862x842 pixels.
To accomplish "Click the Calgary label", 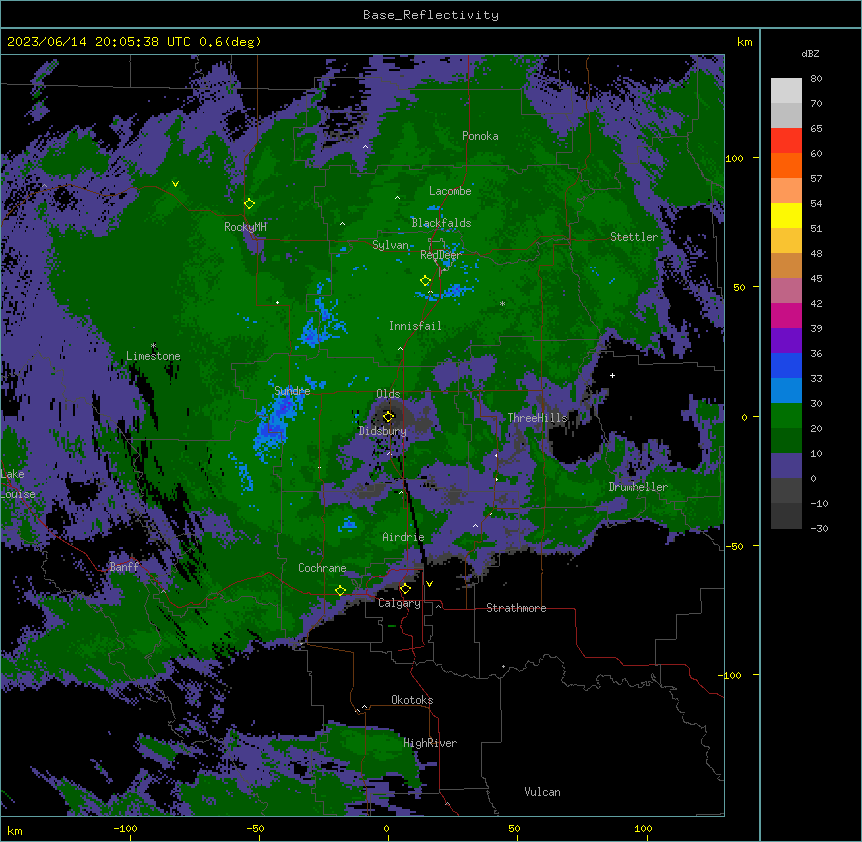I will 399,603.
